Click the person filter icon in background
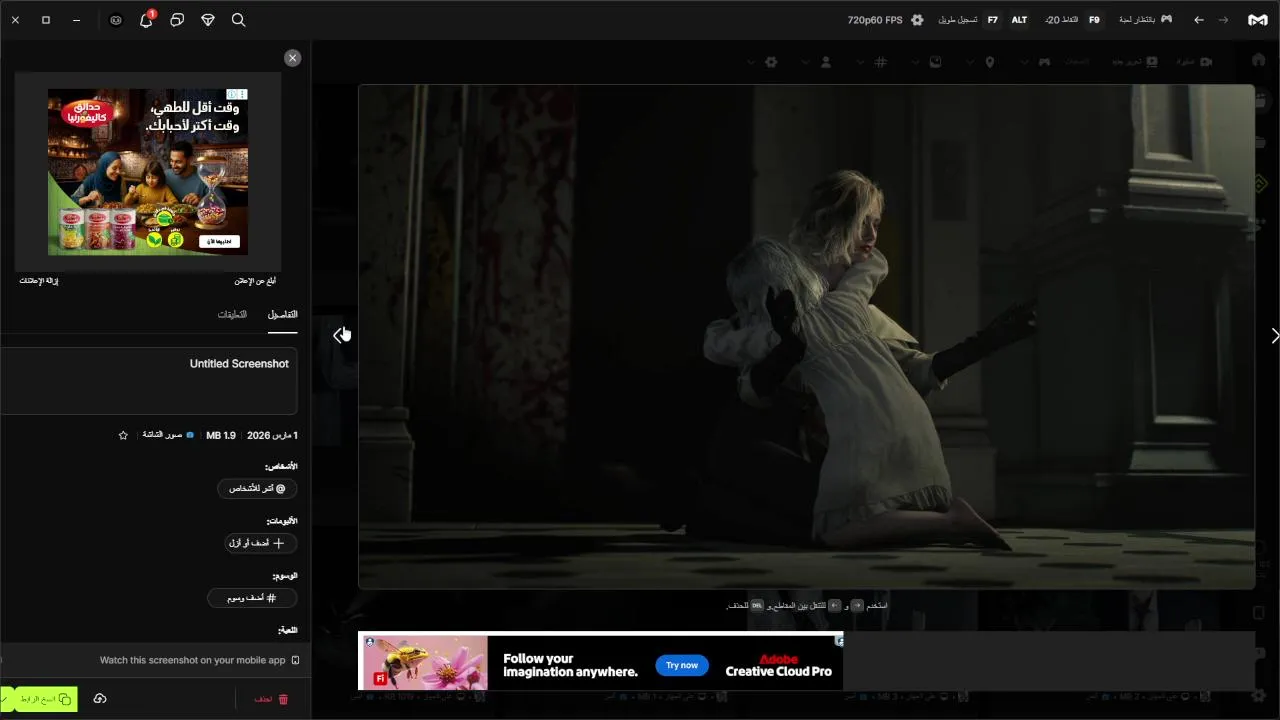 coord(826,62)
